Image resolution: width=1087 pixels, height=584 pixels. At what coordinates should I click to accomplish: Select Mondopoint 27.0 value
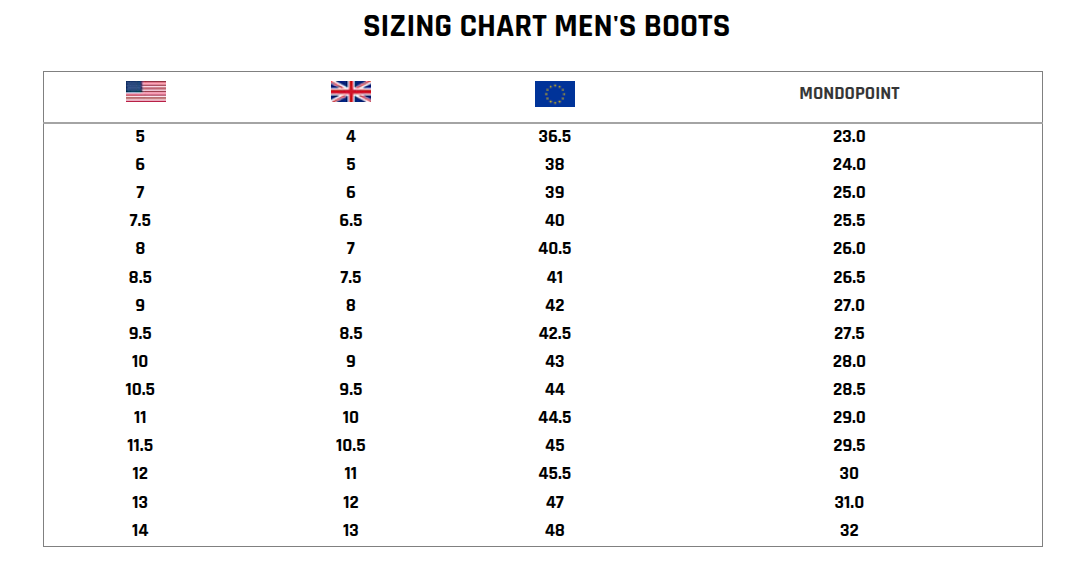(x=849, y=305)
